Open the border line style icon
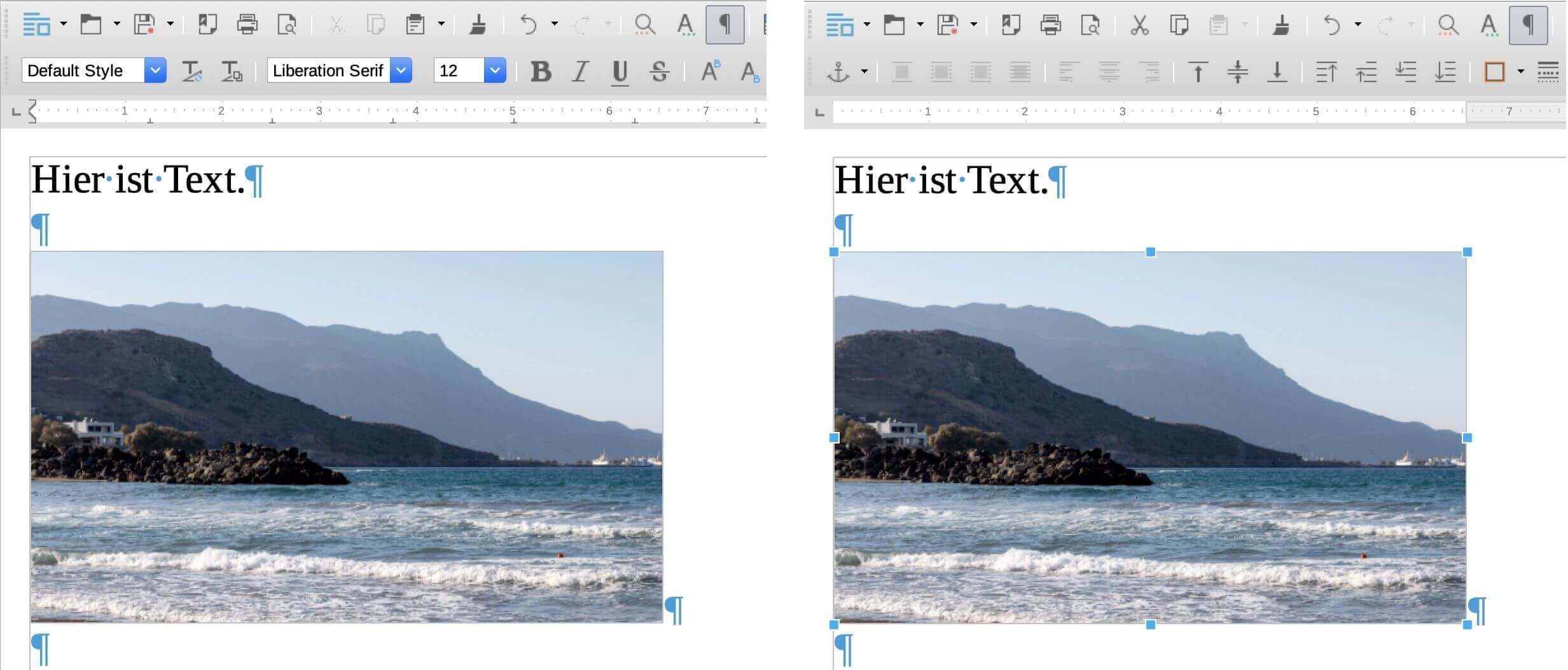Screen dimensions: 1568x670 [1548, 72]
